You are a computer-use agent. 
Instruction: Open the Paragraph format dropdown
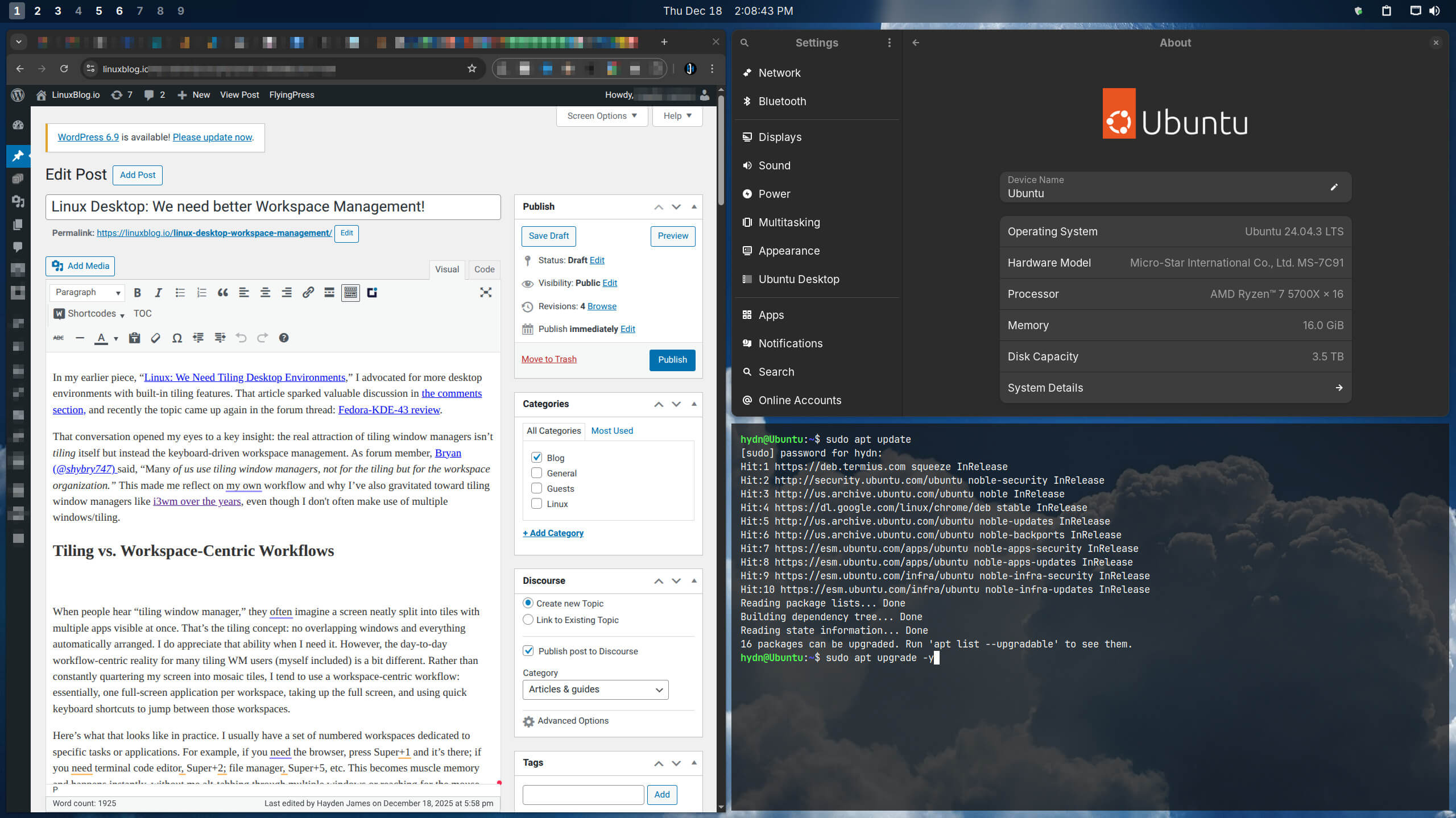(x=87, y=292)
